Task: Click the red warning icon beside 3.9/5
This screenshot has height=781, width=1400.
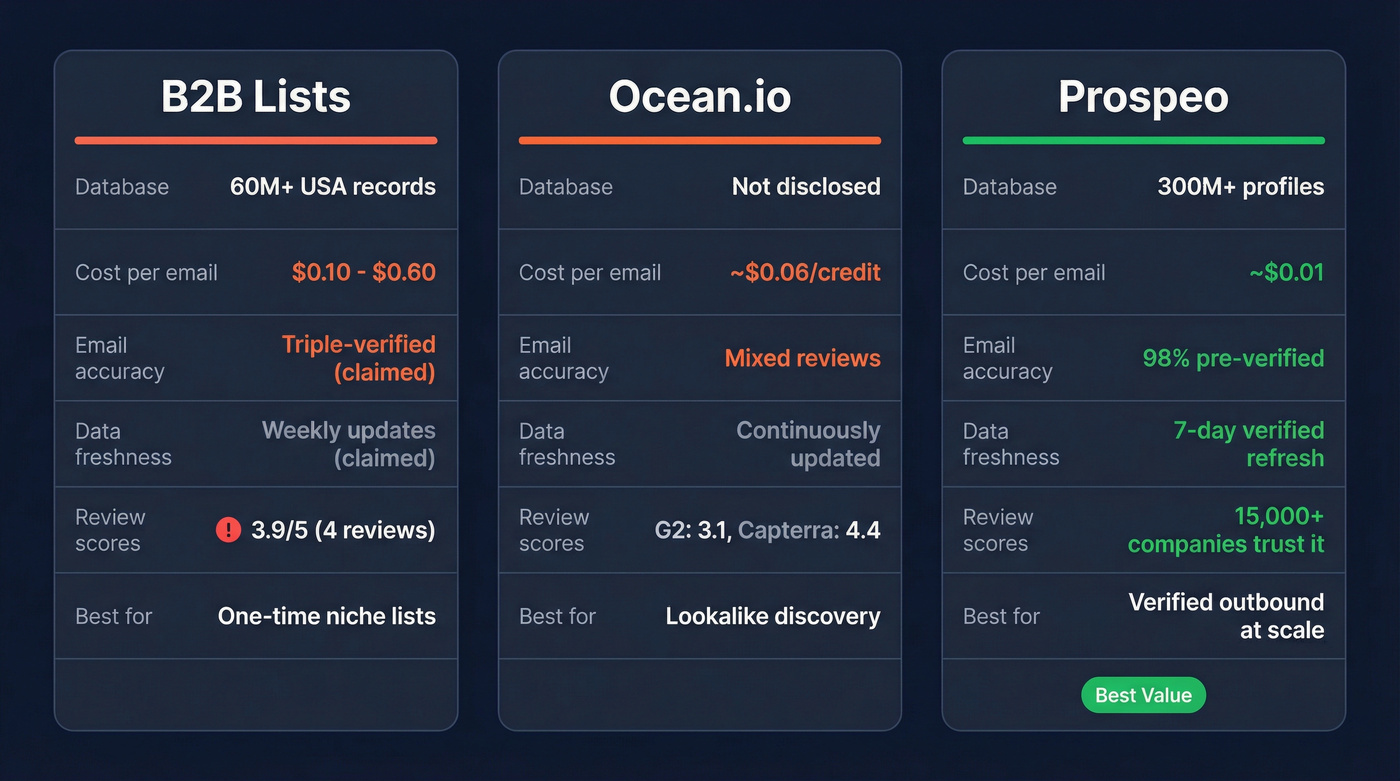Action: (x=228, y=530)
